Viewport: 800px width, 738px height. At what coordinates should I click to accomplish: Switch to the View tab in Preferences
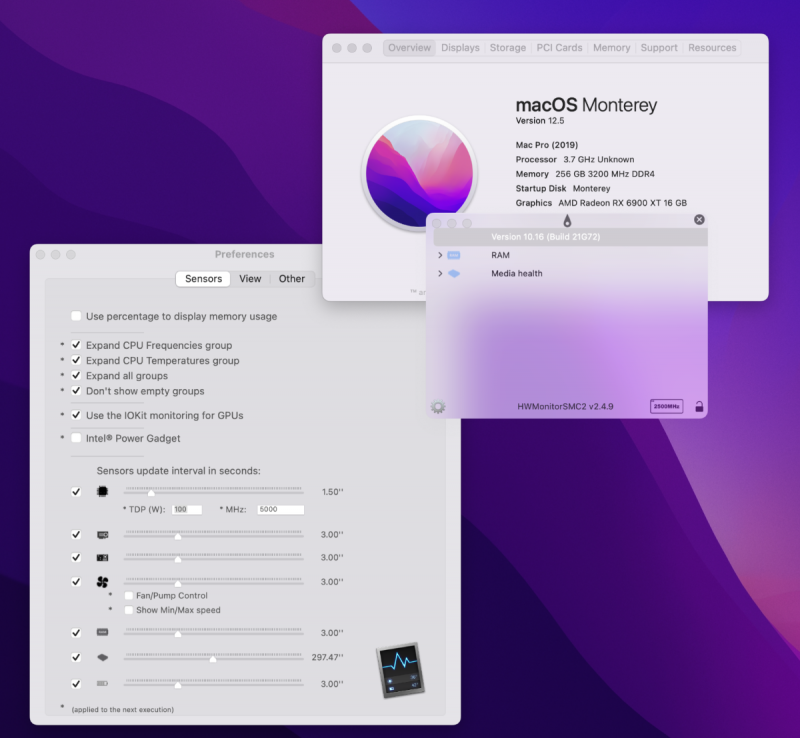click(x=250, y=279)
